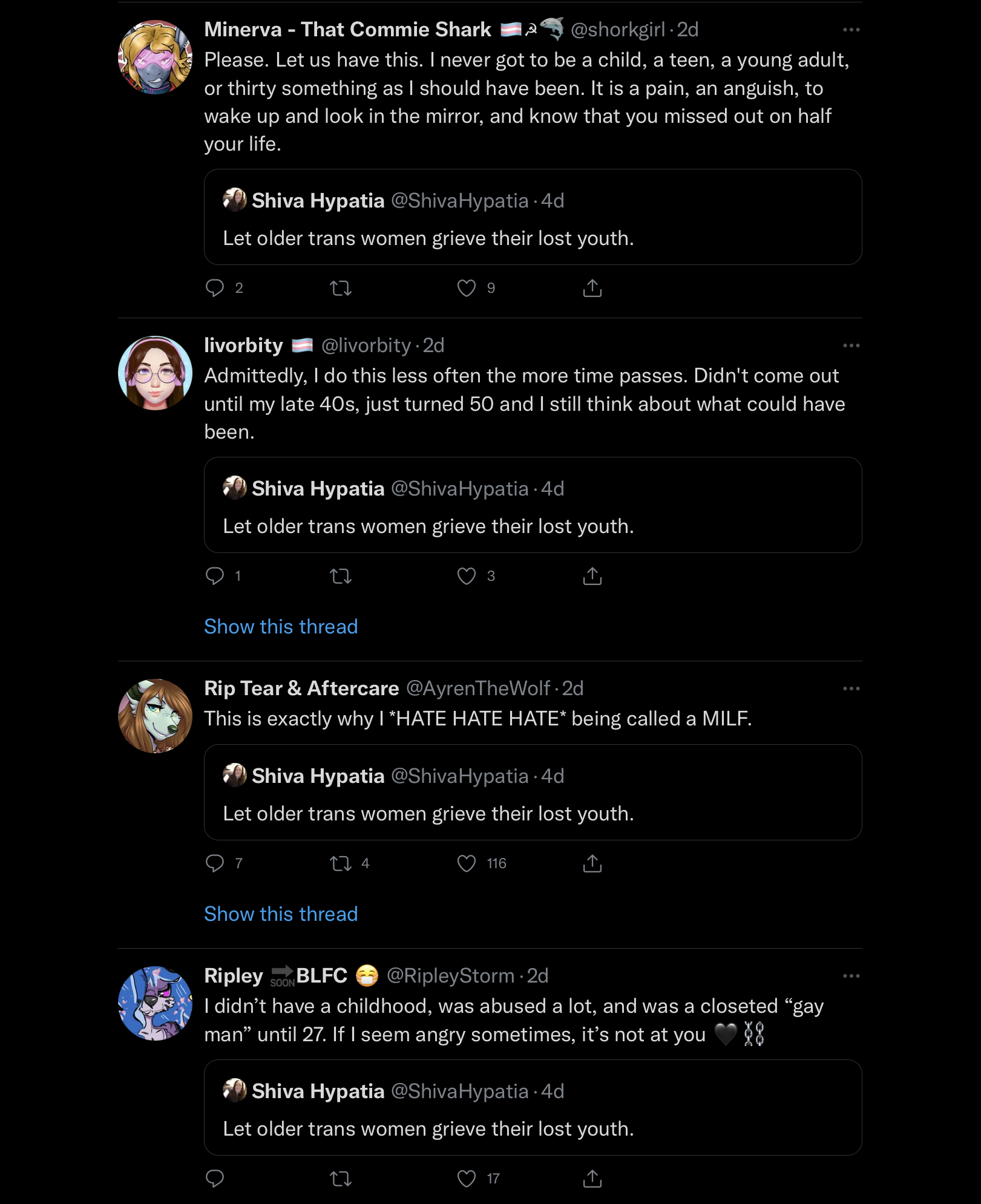This screenshot has width=981, height=1204.
Task: Share Rip Tear & Aftercare's tweet
Action: [x=592, y=863]
